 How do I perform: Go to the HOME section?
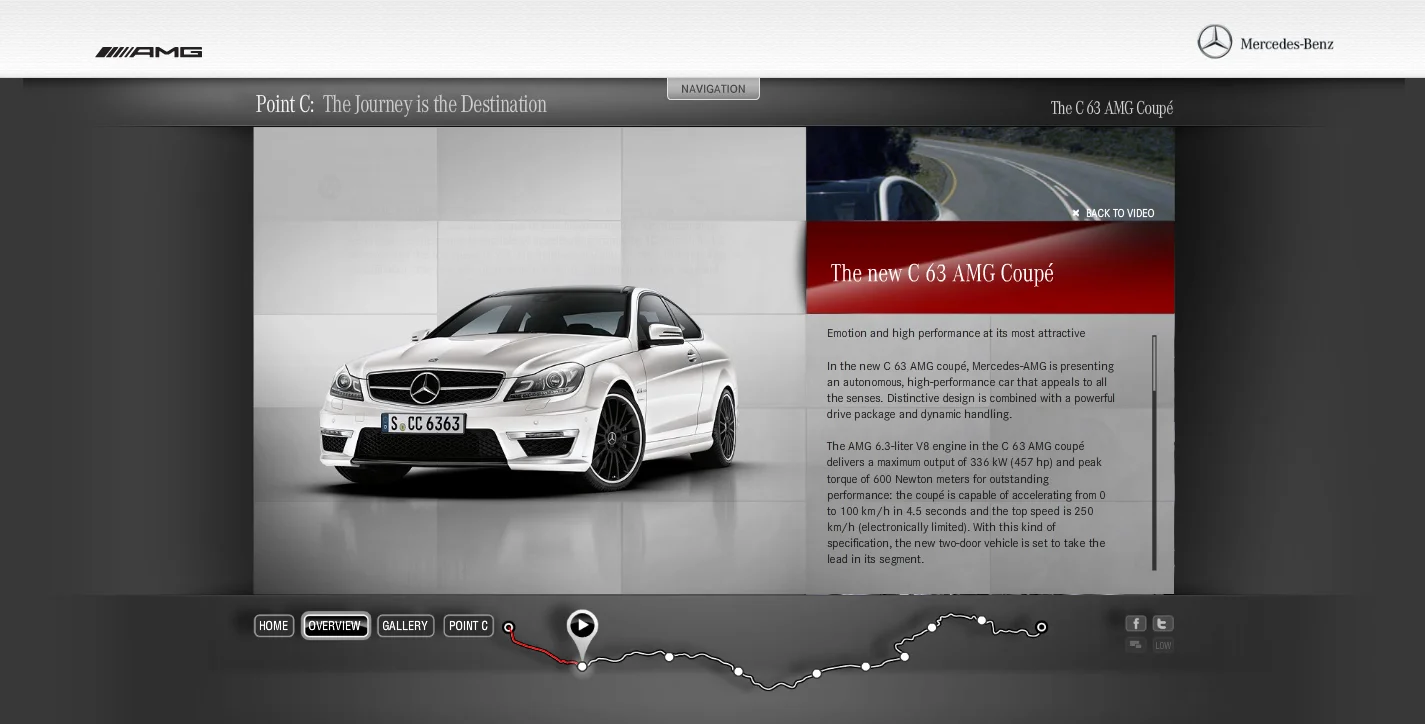274,626
